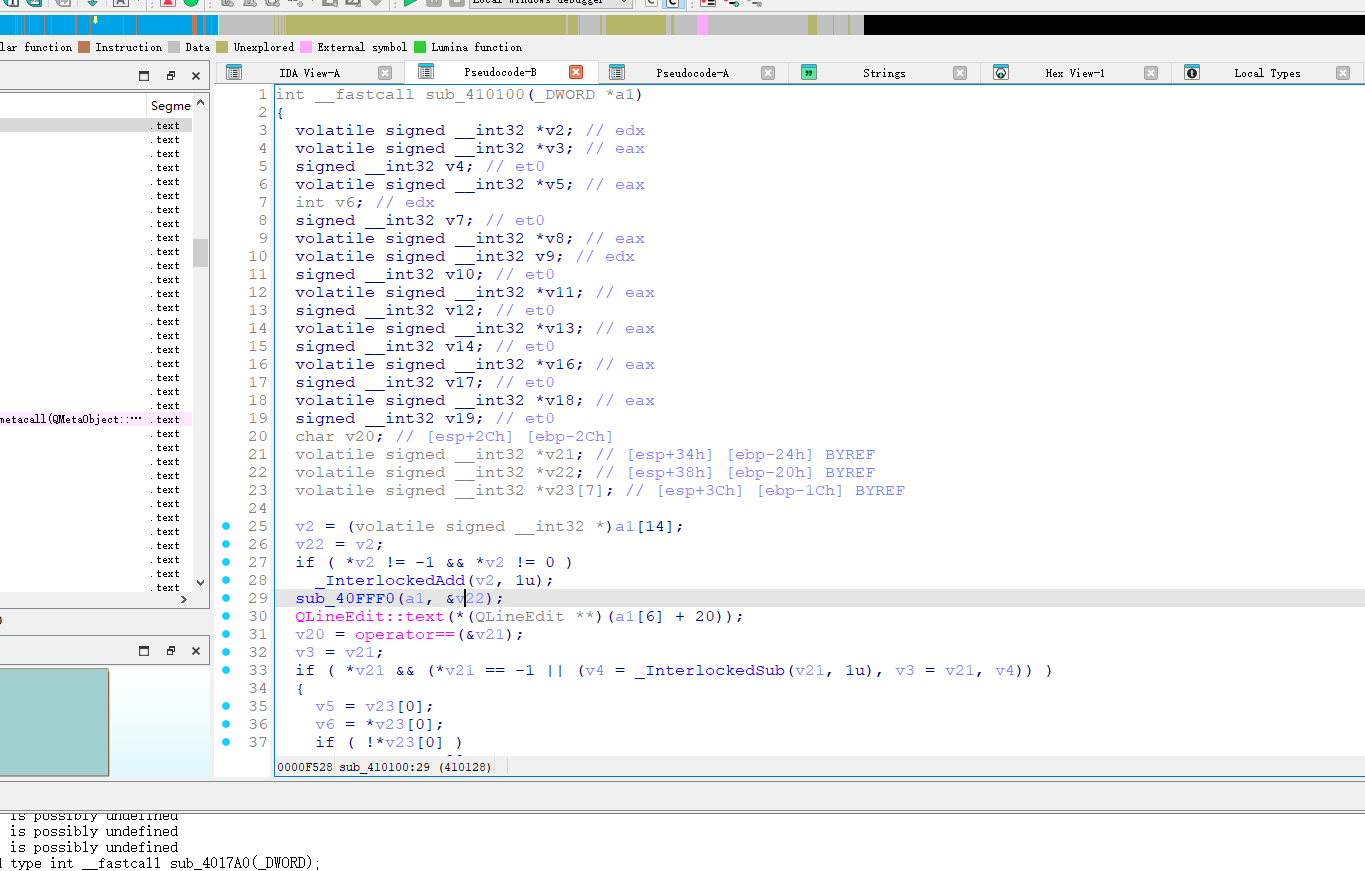This screenshot has height=871, width=1365.
Task: Switch to the Strings tab
Action: point(884,73)
